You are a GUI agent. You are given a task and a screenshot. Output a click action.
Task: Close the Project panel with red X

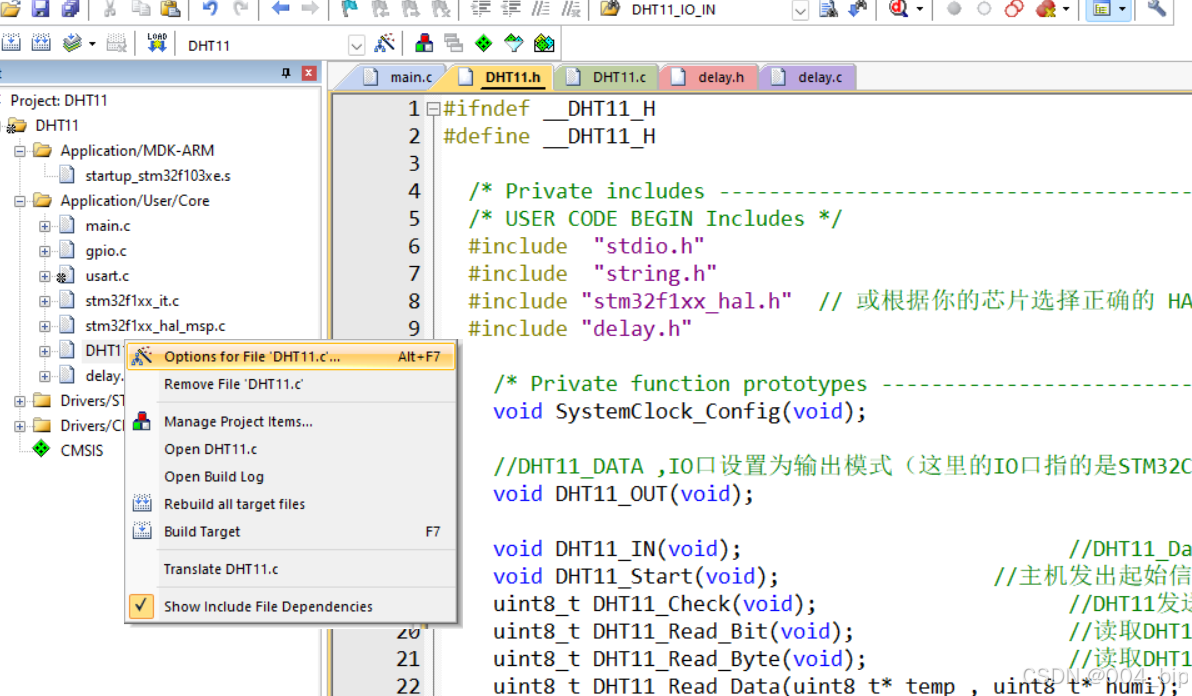309,73
